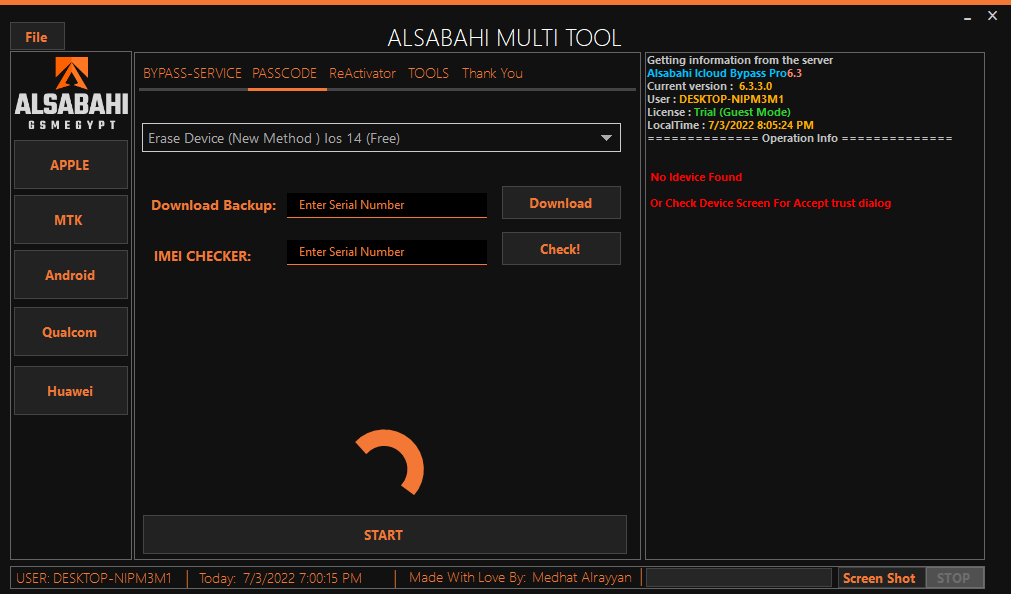Switch to the ReActivator tab
The height and width of the screenshot is (594, 1011).
click(362, 73)
